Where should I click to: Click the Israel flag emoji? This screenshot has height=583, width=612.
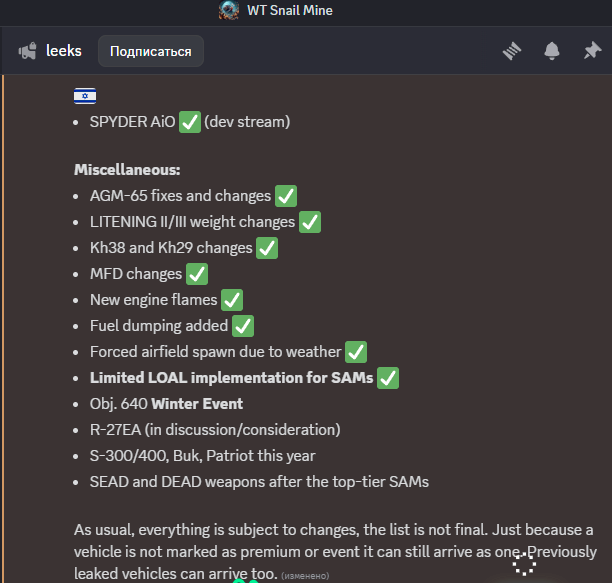(x=85, y=96)
